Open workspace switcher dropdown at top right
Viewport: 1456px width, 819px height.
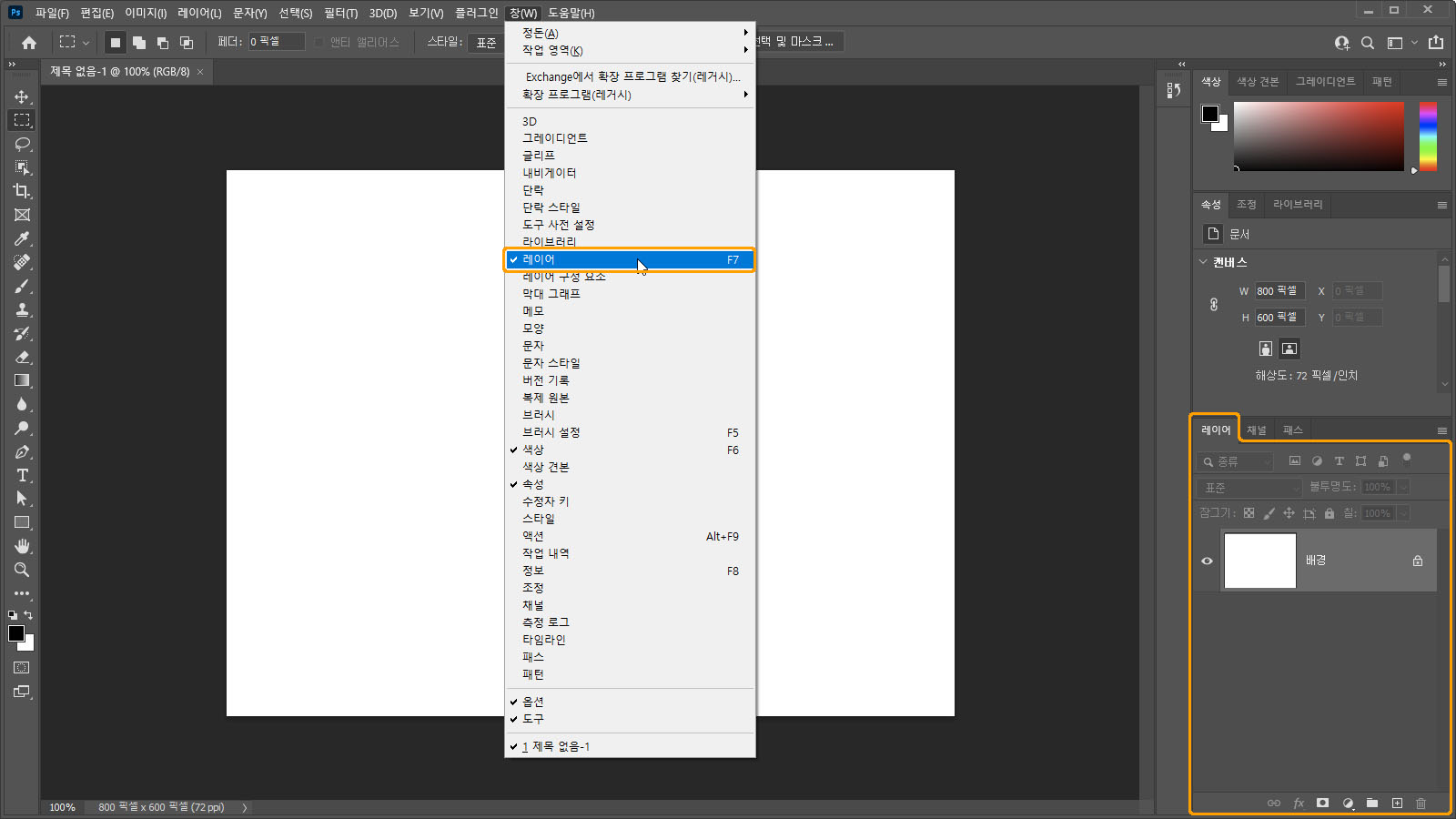[1401, 43]
